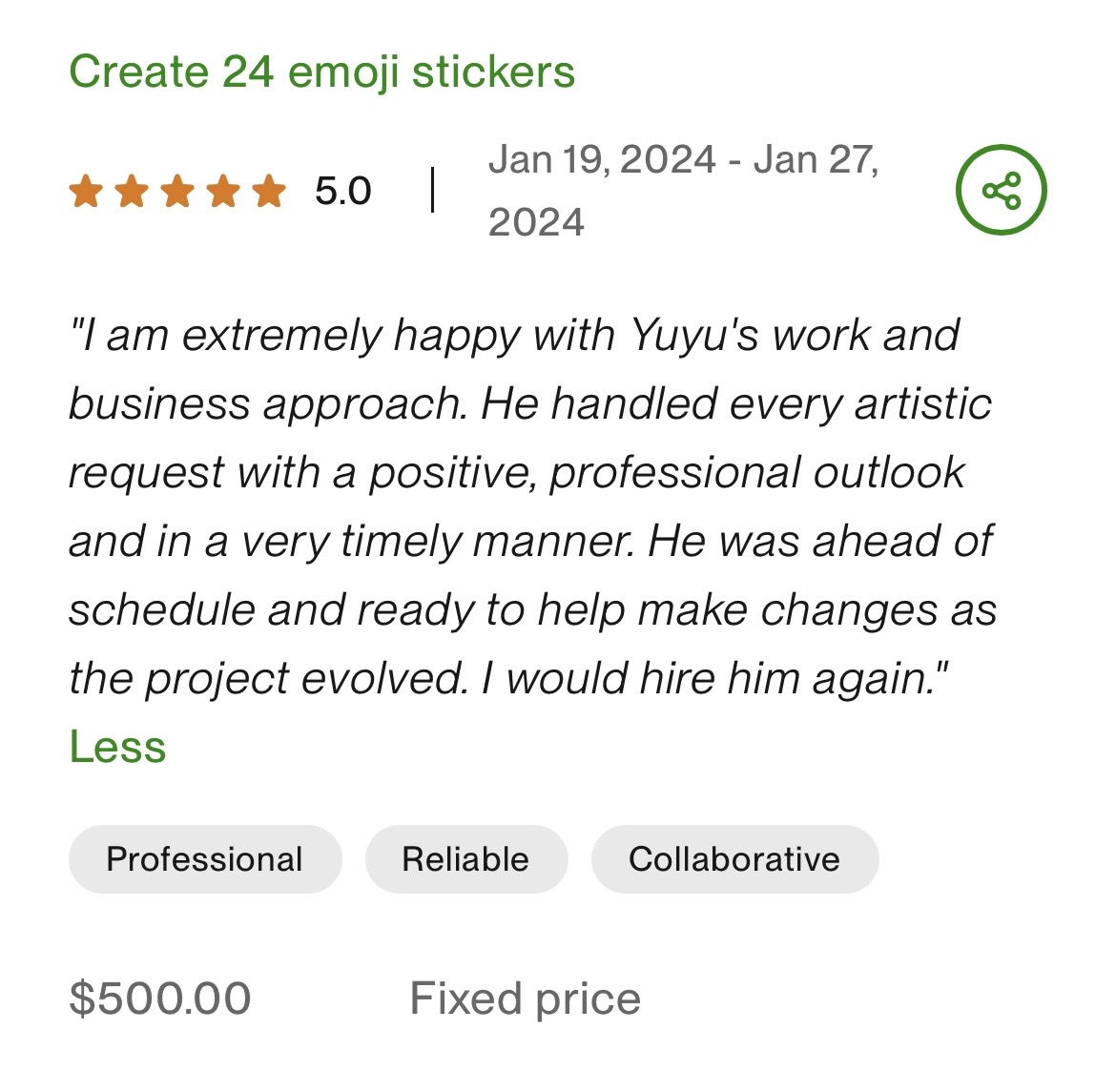
Task: Tap the fifth (last) rating star
Action: click(x=269, y=191)
